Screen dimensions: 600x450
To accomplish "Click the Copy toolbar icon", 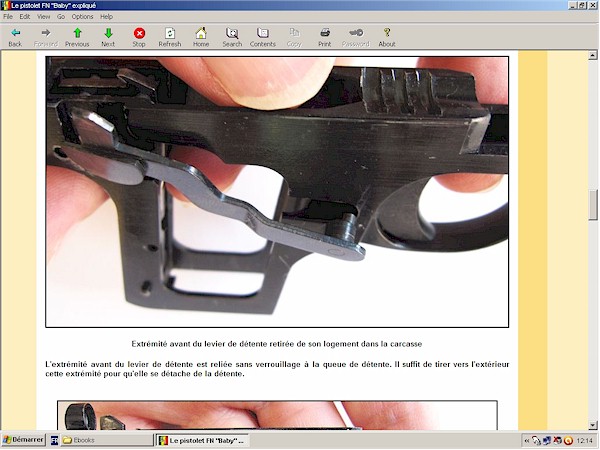I will click(294, 38).
